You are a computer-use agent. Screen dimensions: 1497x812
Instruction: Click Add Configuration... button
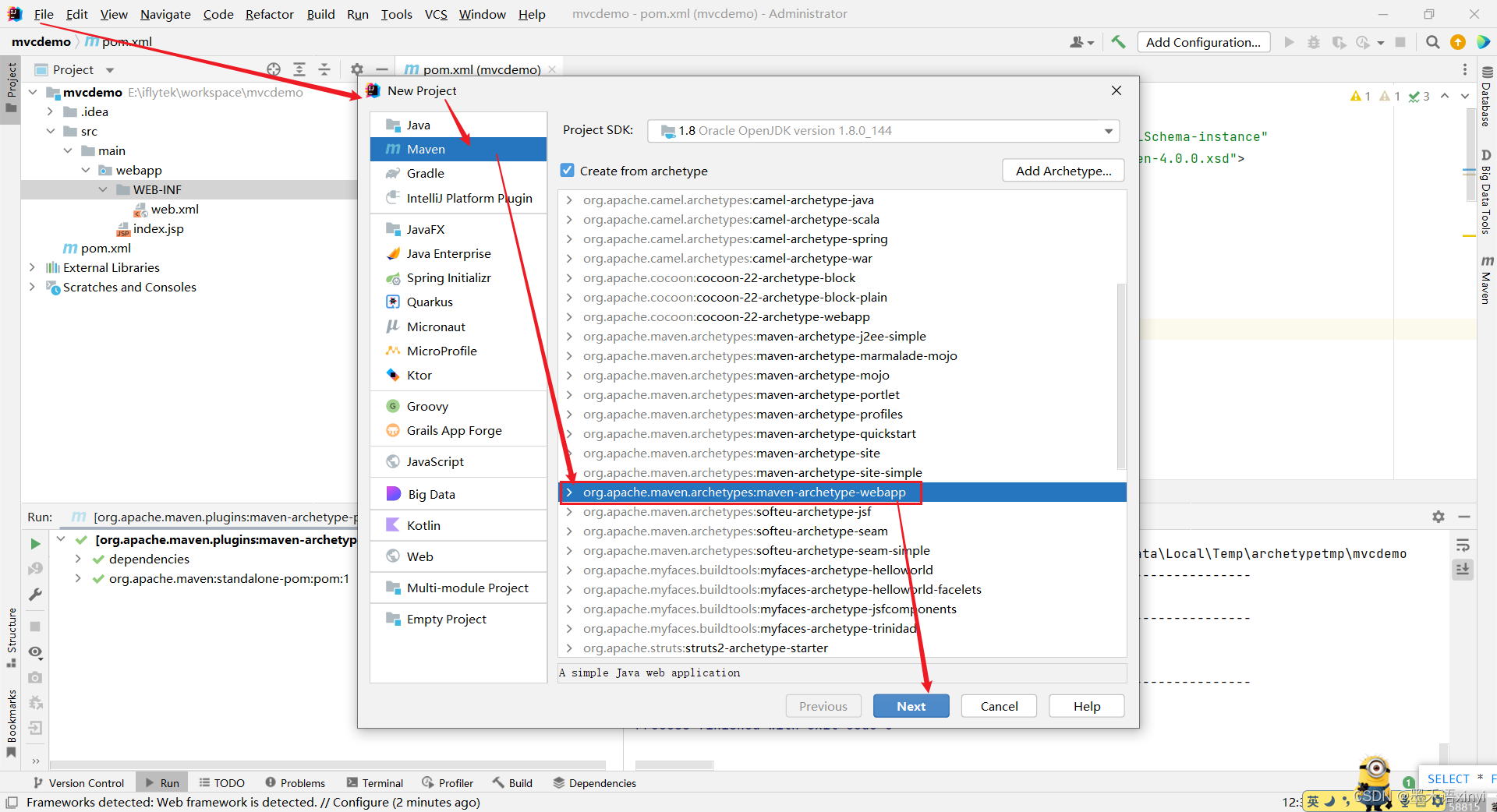pos(1203,42)
